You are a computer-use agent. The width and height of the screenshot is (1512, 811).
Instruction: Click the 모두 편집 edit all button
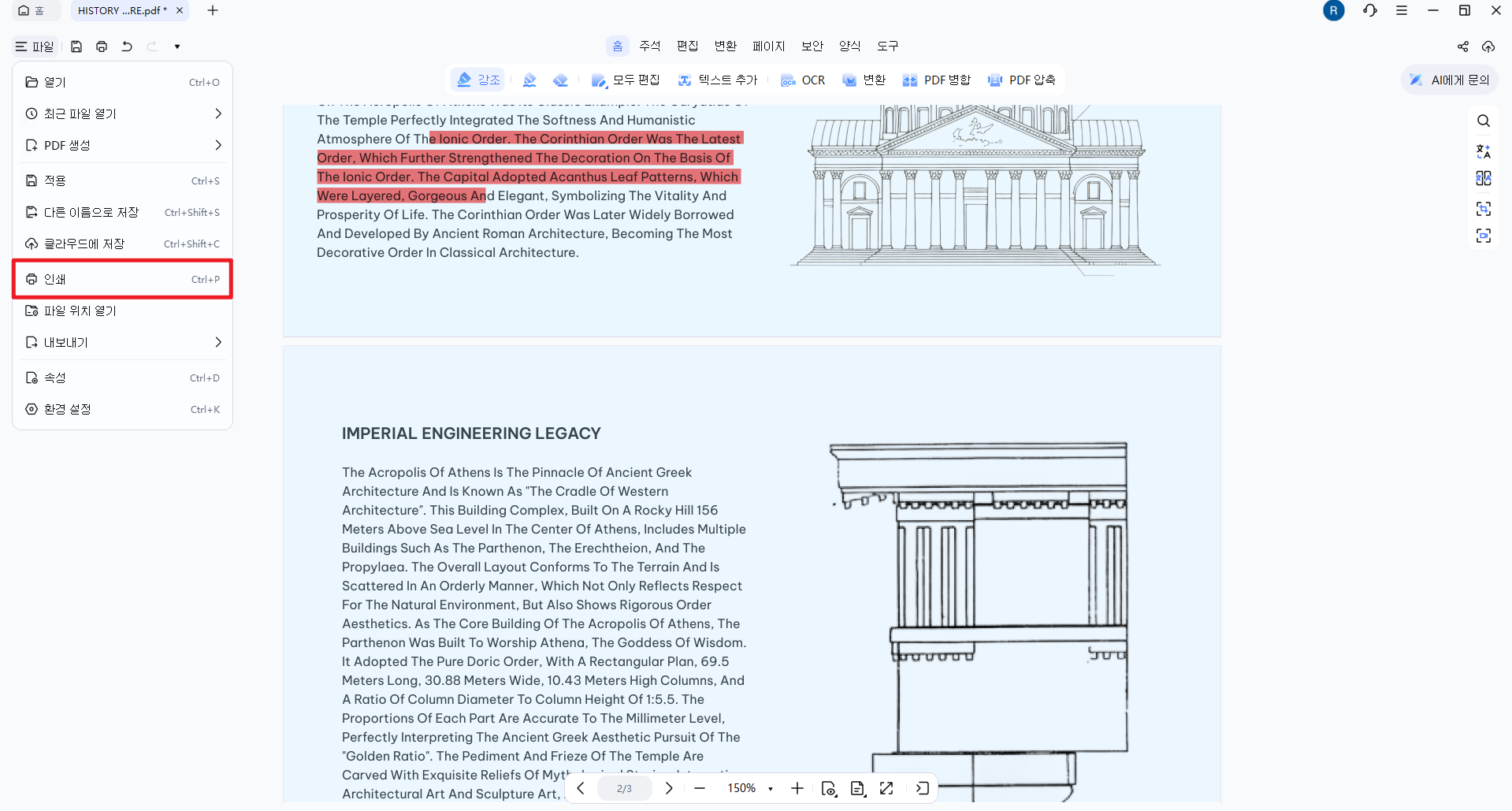pyautogui.click(x=626, y=80)
